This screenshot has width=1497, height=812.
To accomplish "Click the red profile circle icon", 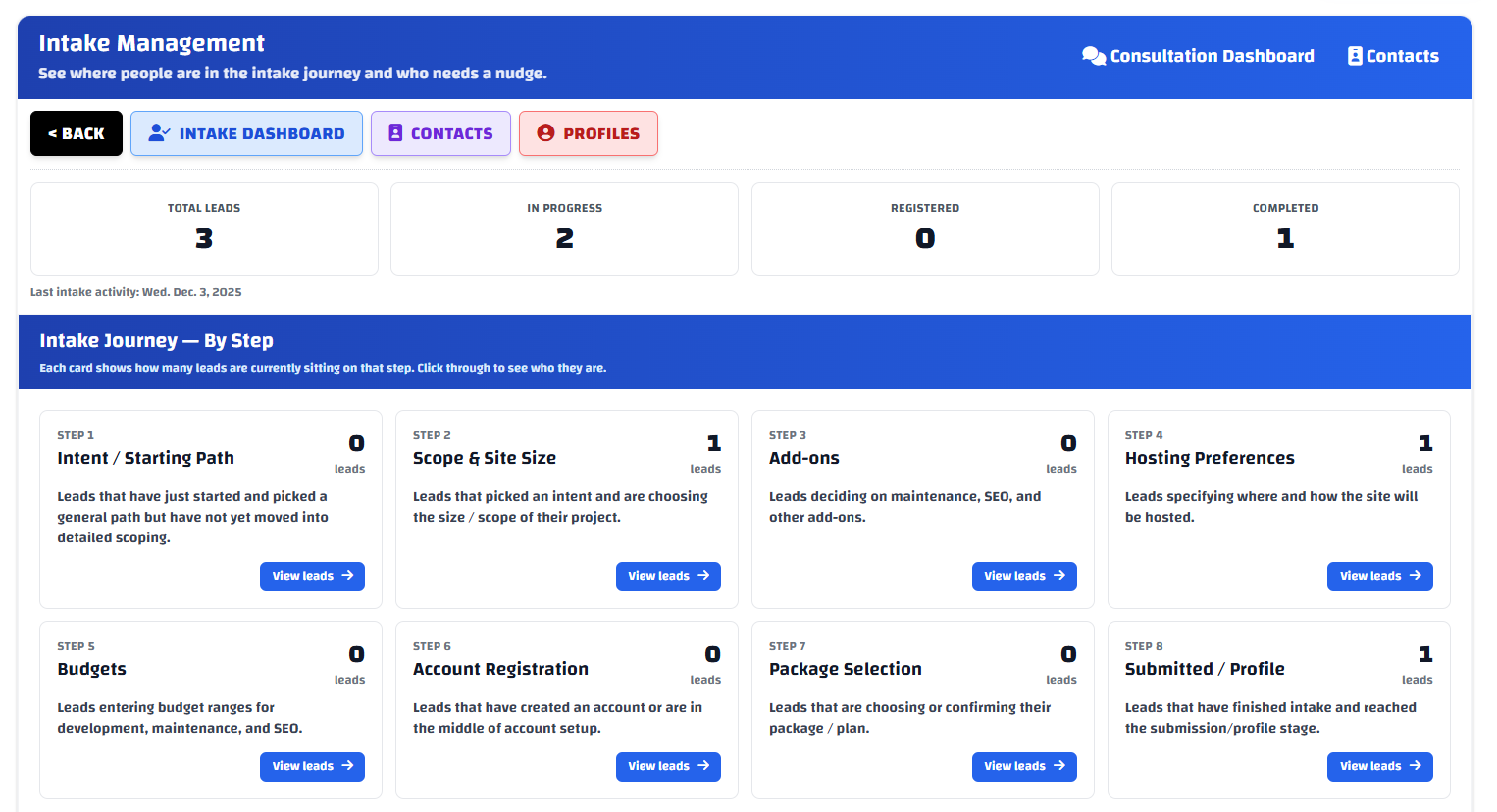I will (545, 133).
